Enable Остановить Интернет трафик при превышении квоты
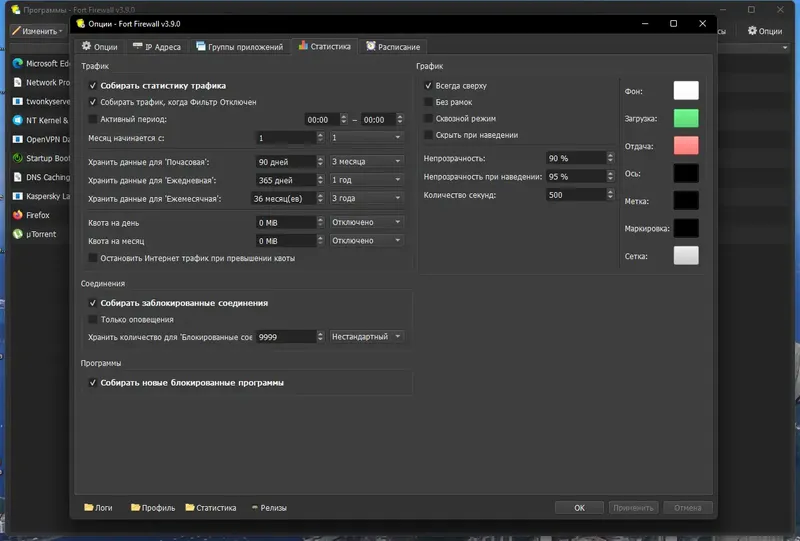 pyautogui.click(x=92, y=258)
